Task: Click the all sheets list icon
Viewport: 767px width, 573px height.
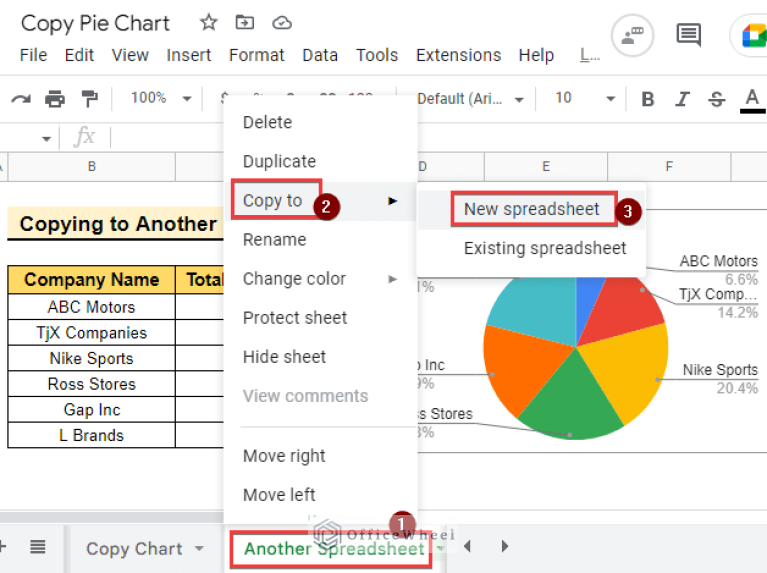Action: click(38, 547)
